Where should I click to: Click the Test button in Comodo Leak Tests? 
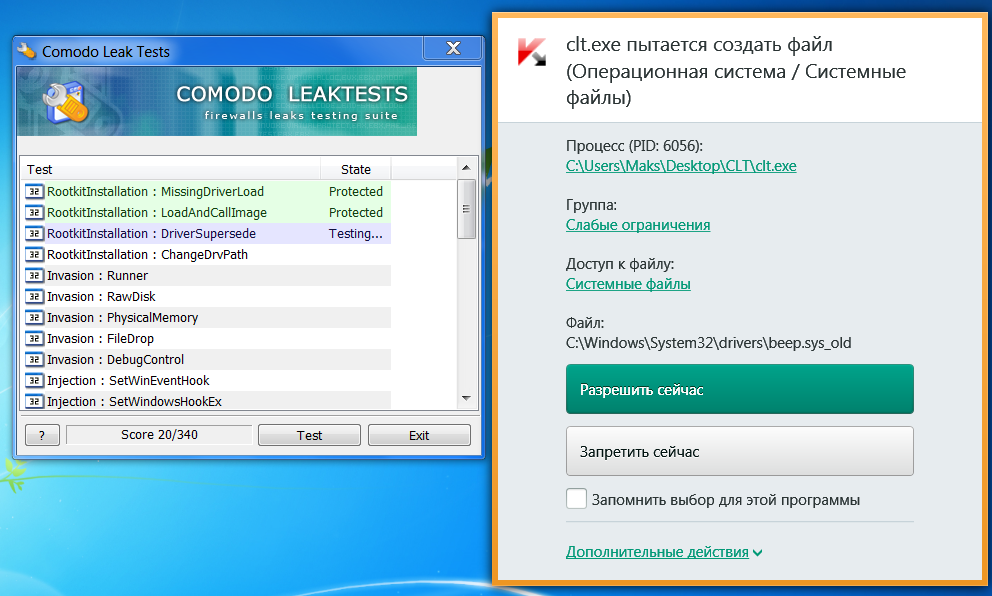(309, 435)
